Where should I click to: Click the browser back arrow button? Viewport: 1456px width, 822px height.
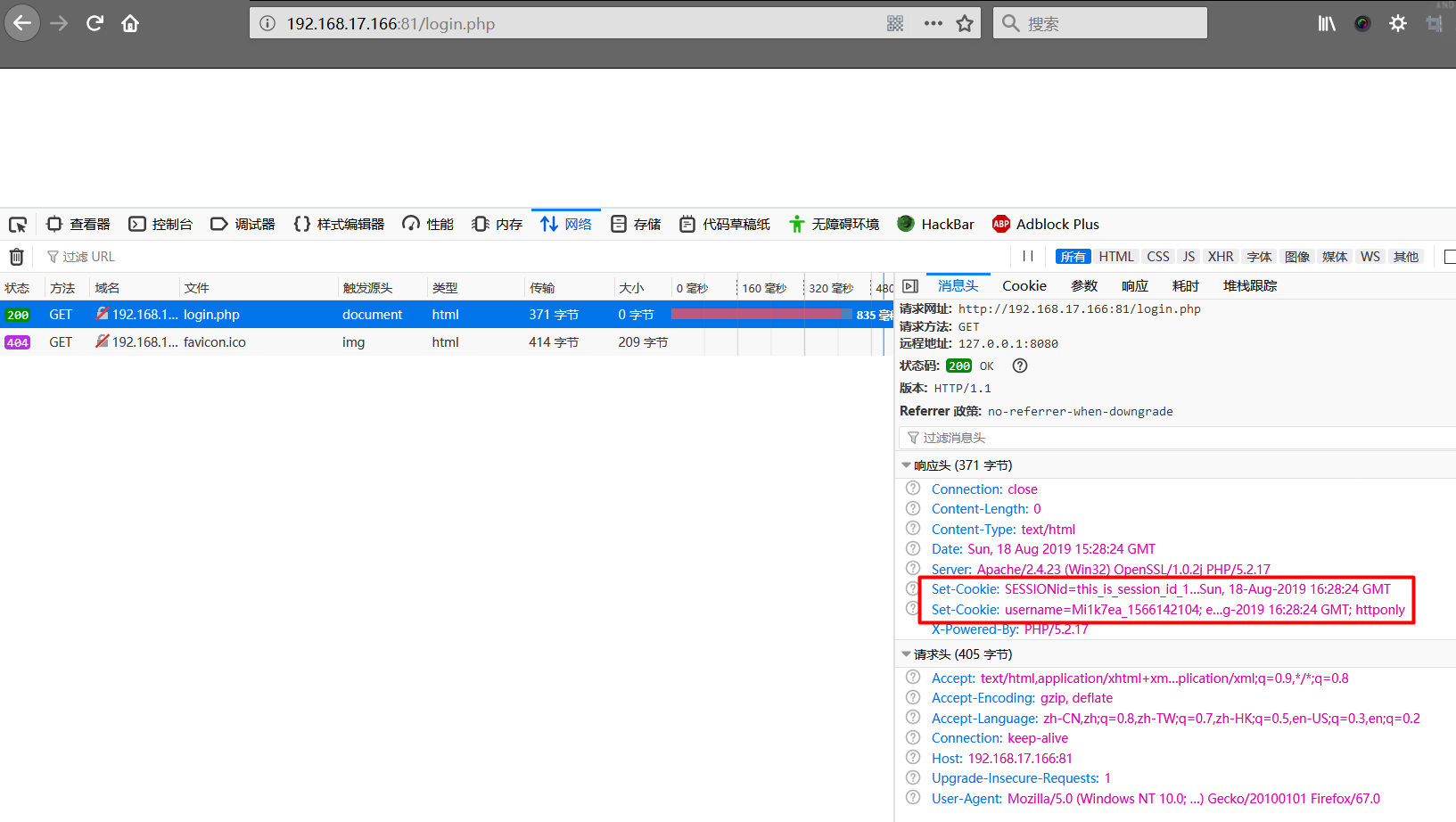(x=22, y=23)
